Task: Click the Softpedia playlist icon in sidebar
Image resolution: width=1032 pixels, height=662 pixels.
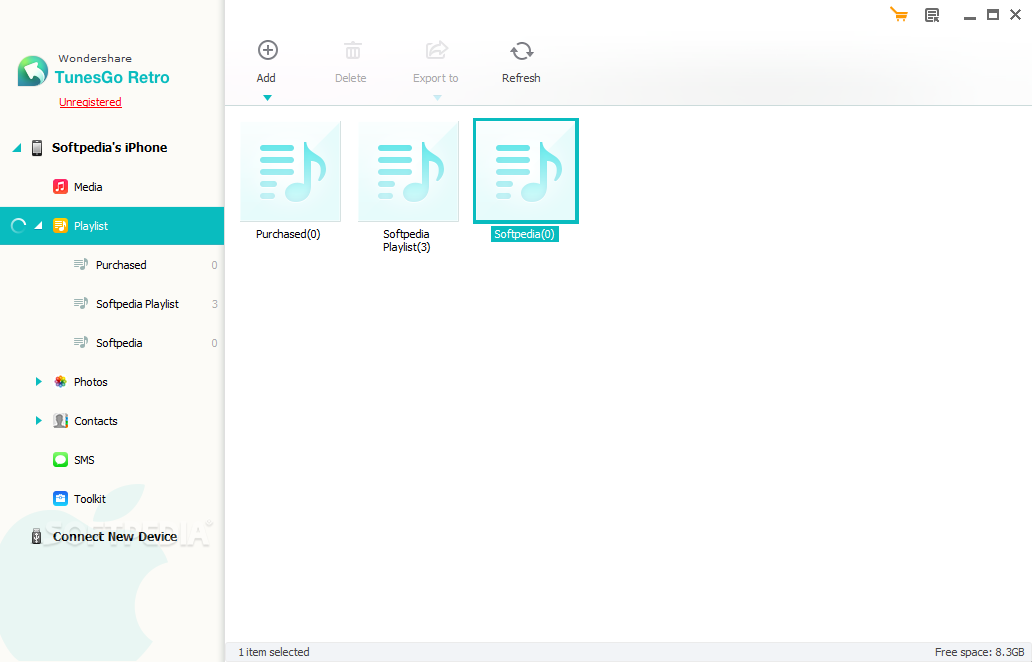Action: (x=81, y=342)
